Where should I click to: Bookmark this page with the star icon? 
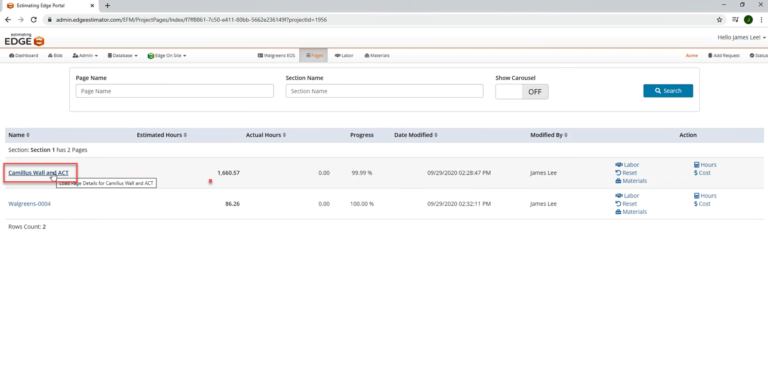tap(720, 20)
